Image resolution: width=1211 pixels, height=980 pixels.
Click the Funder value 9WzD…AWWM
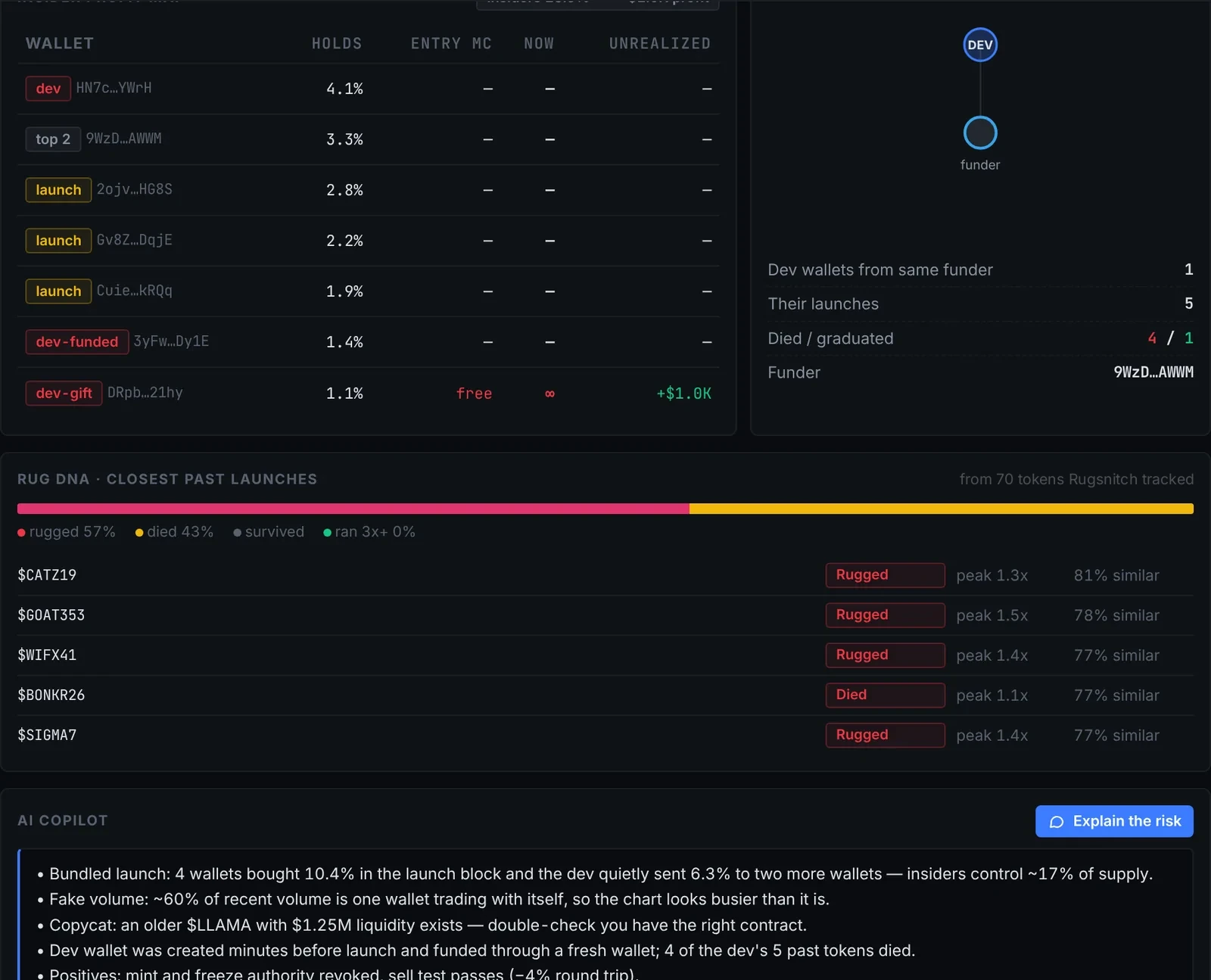[1153, 372]
